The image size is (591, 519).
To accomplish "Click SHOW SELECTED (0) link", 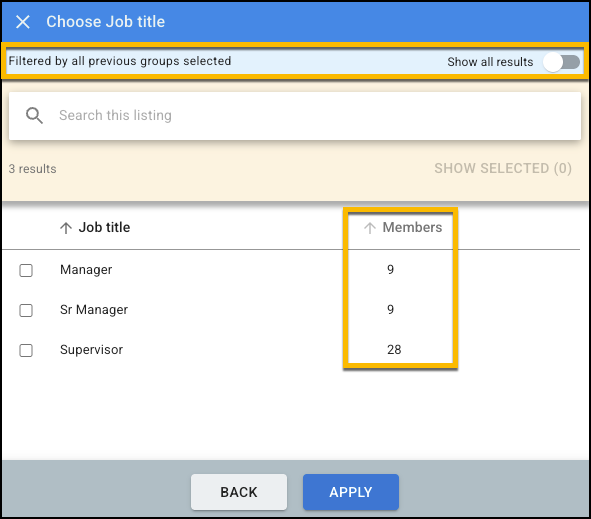I will [503, 168].
